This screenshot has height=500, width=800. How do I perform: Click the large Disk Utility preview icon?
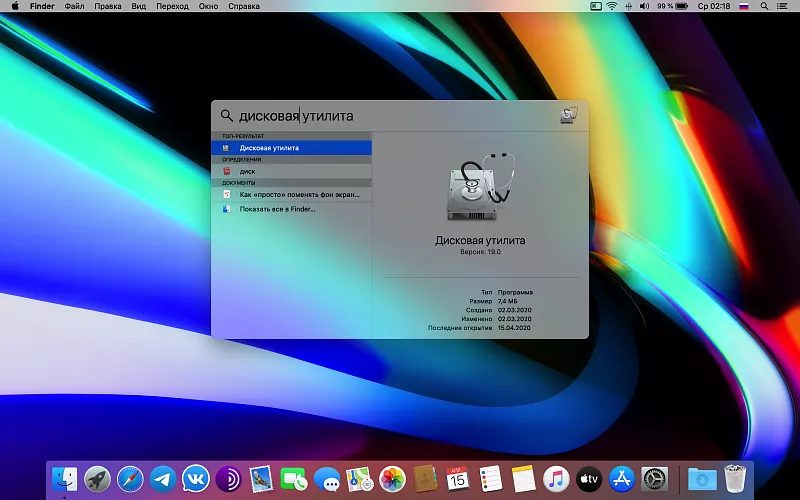pos(479,188)
